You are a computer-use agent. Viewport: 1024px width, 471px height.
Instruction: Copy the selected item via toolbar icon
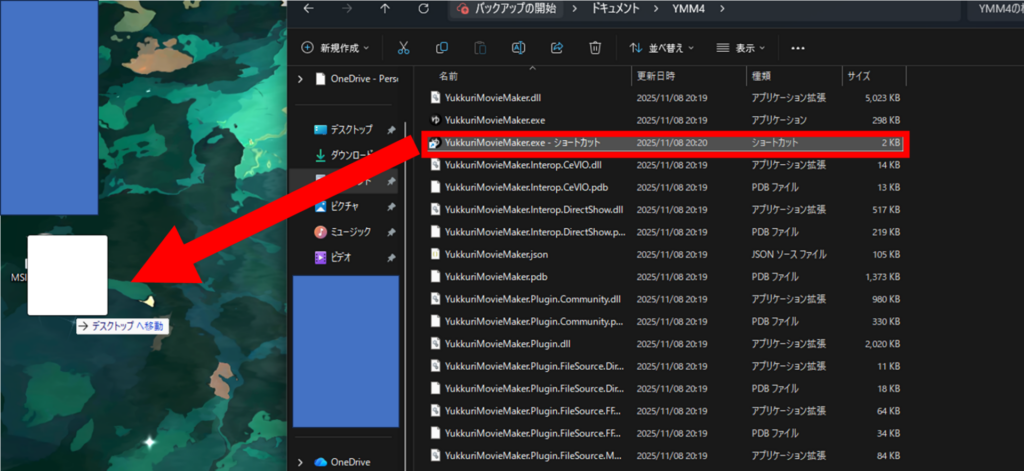click(x=442, y=48)
